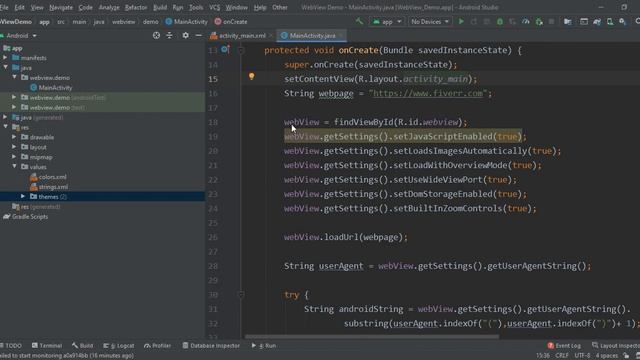Screen dimensions: 640x360
Task: Click the yellow light bulb on line 15
Action: coord(251,76)
